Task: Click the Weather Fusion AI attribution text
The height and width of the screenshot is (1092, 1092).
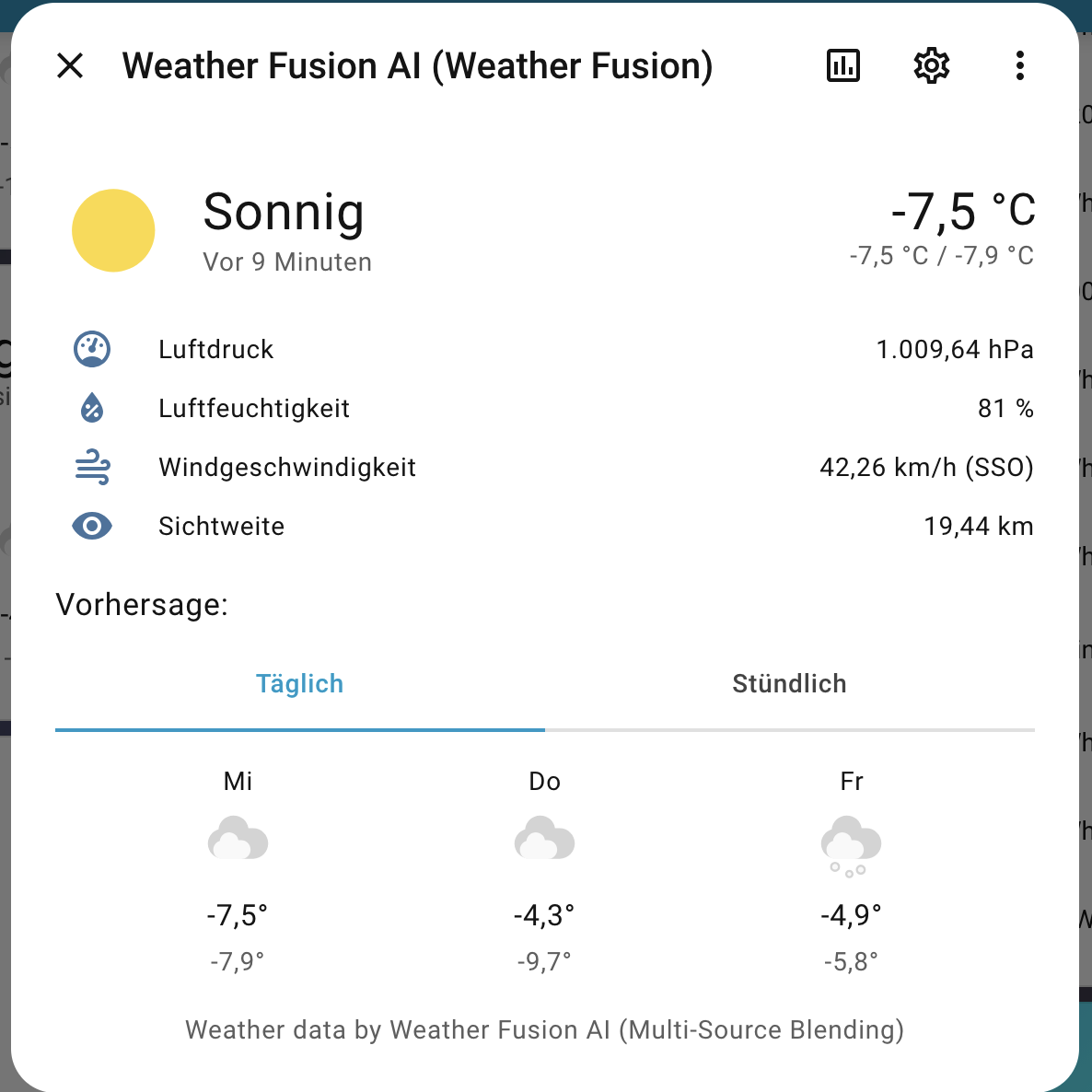Action: tap(544, 1029)
